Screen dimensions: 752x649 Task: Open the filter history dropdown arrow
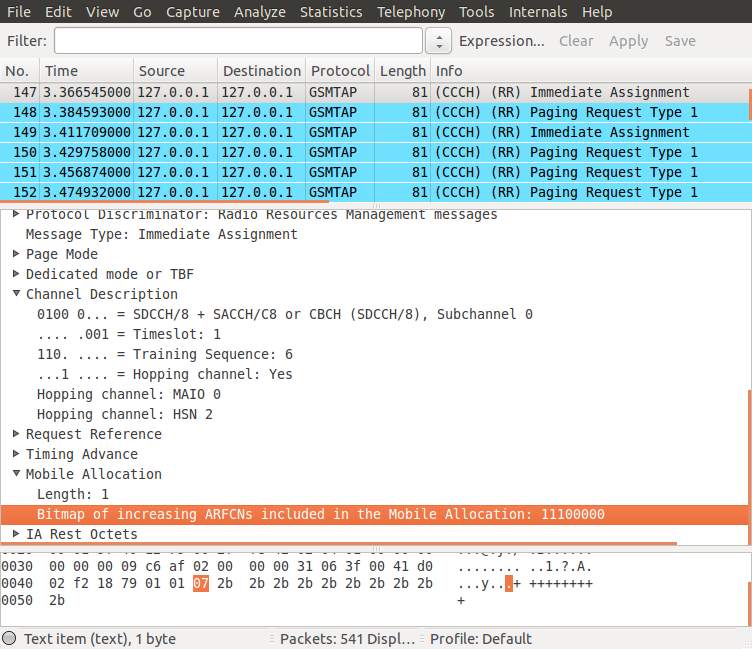(439, 41)
